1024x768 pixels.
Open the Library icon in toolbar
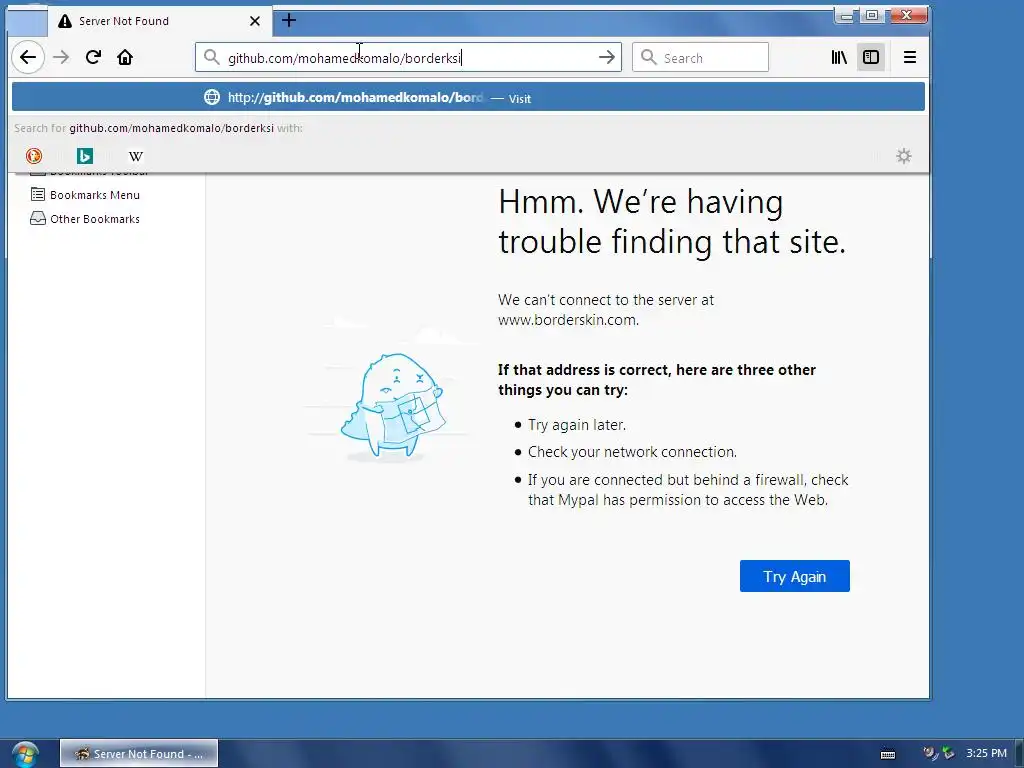coord(839,57)
